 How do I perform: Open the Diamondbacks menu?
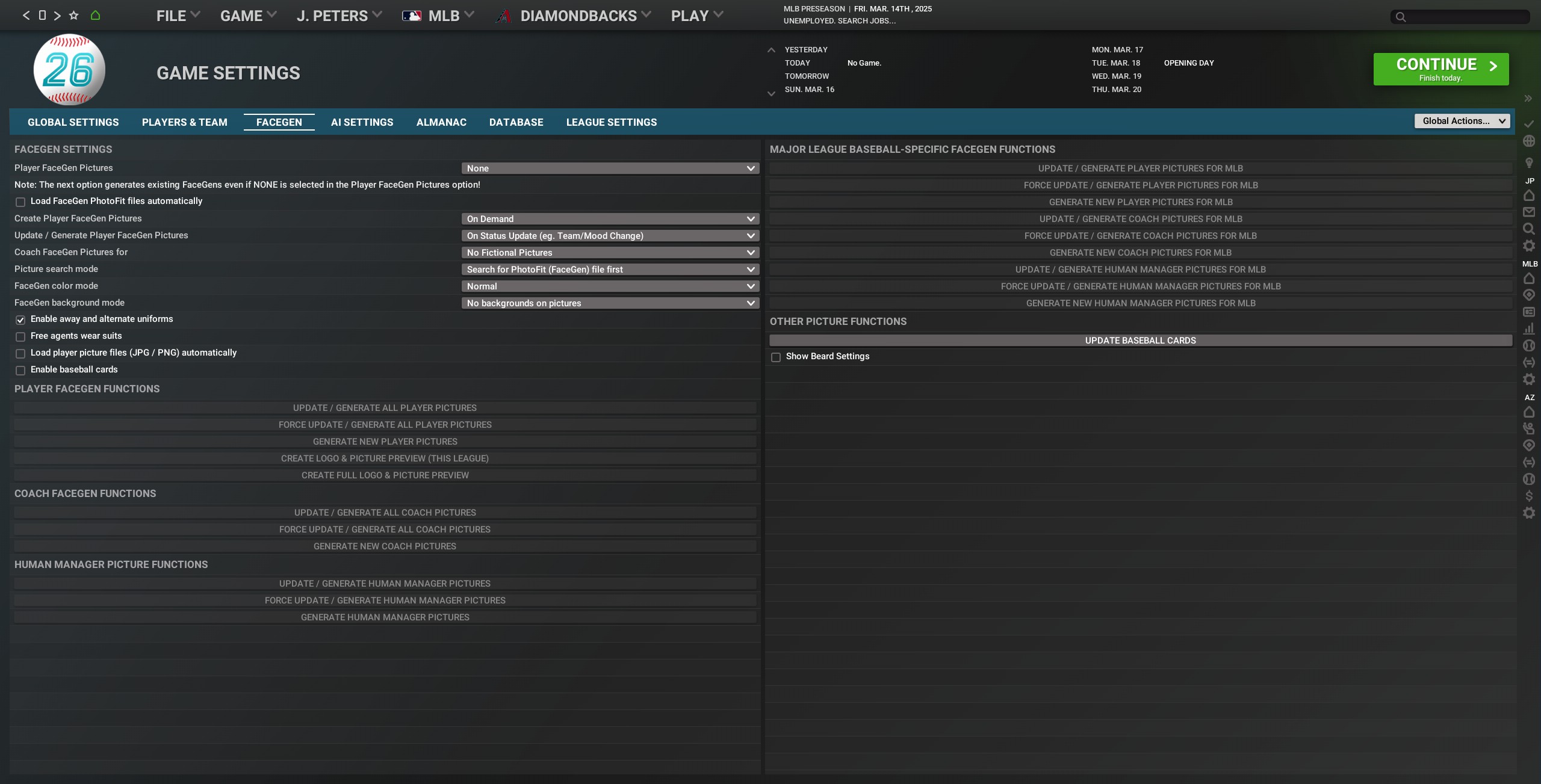(x=578, y=16)
